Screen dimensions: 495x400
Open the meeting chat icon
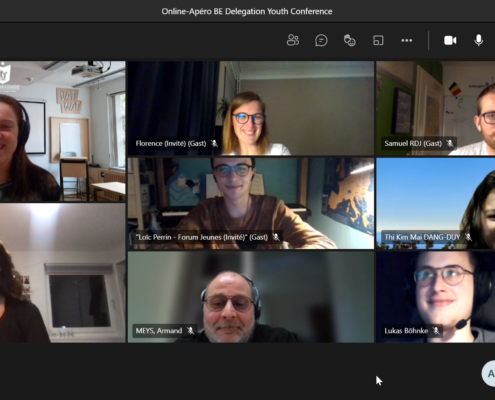321,40
